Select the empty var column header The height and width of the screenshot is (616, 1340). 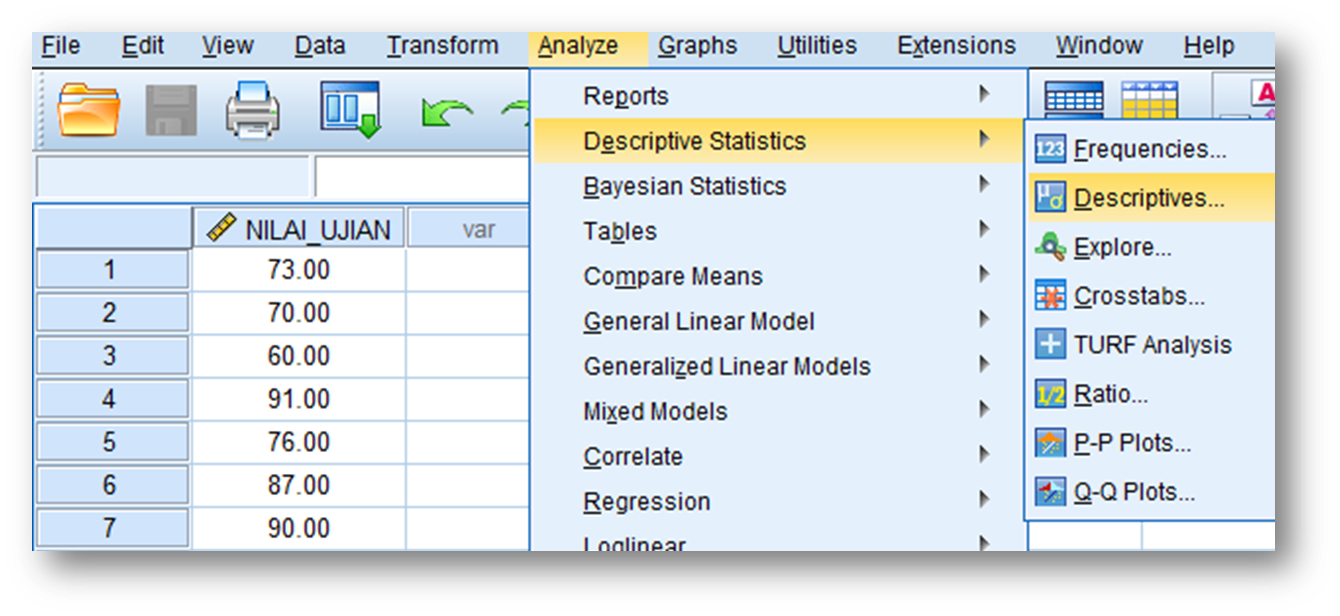coord(468,228)
